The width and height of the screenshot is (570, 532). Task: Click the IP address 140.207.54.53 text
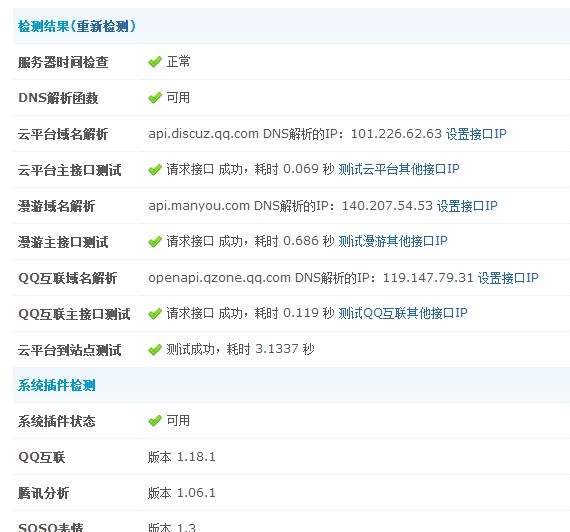387,206
